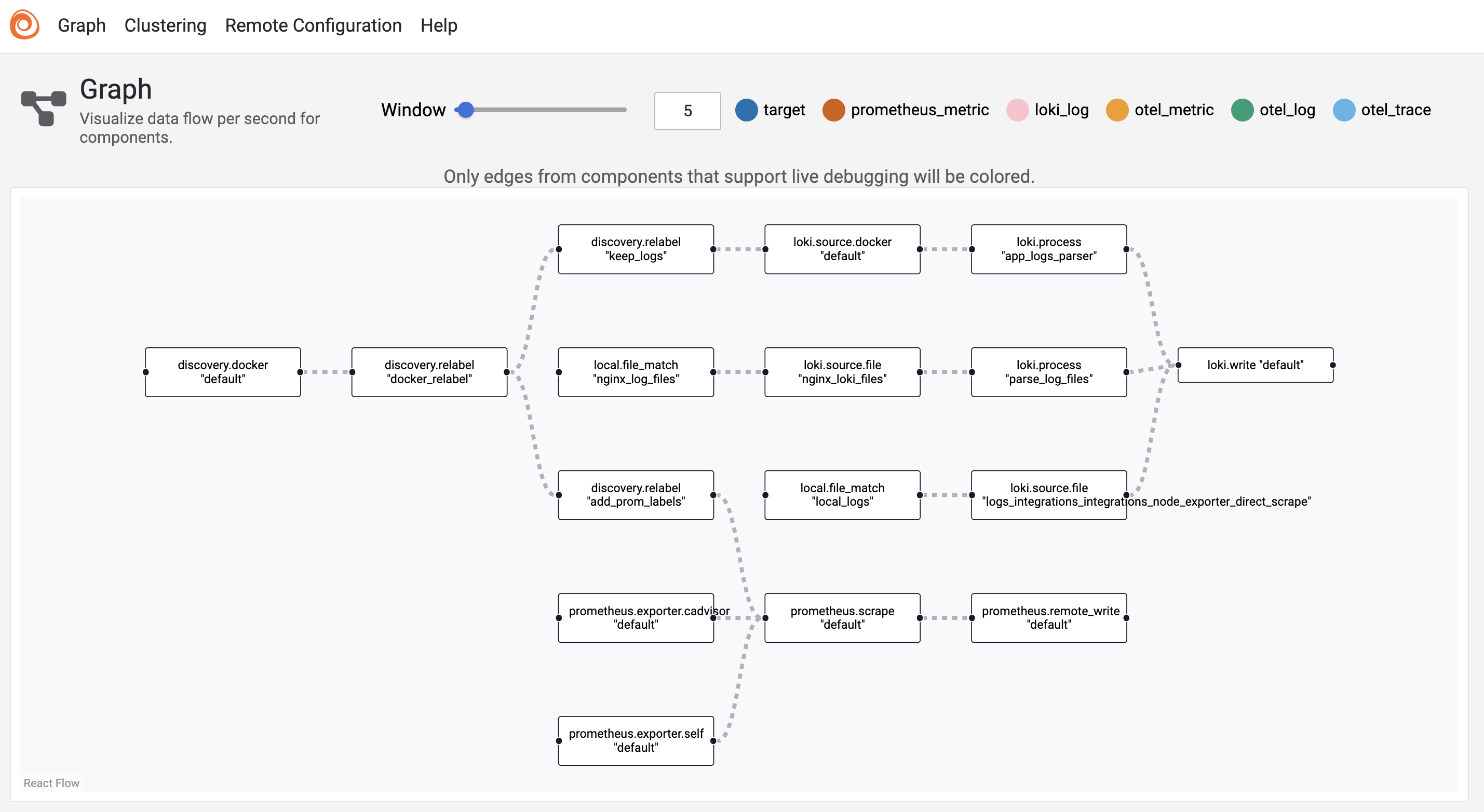This screenshot has height=812, width=1484.
Task: Click the green otel_log legend dot
Action: tap(1242, 110)
